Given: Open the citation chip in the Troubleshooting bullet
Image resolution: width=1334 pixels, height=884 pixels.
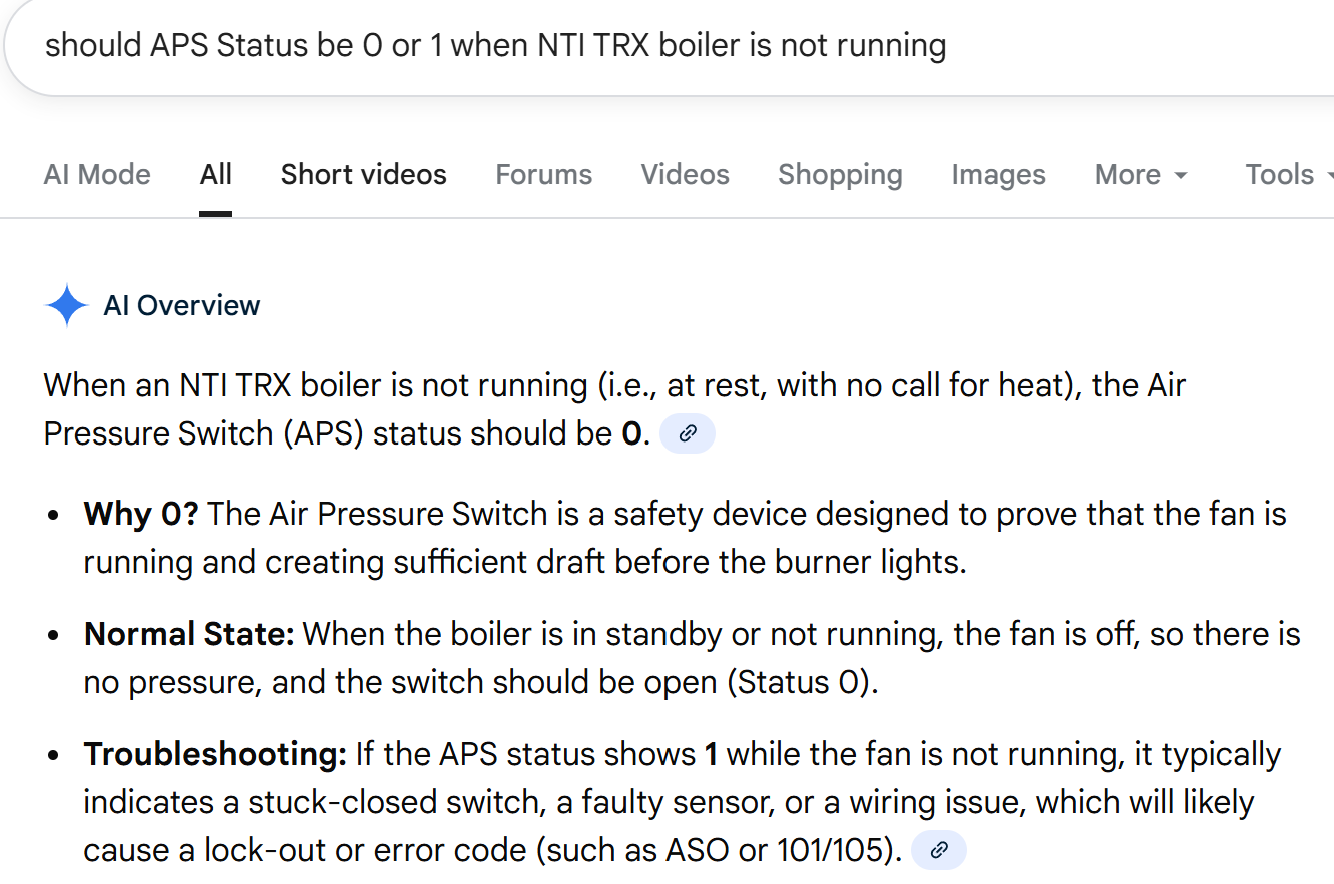Looking at the screenshot, I should point(938,849).
